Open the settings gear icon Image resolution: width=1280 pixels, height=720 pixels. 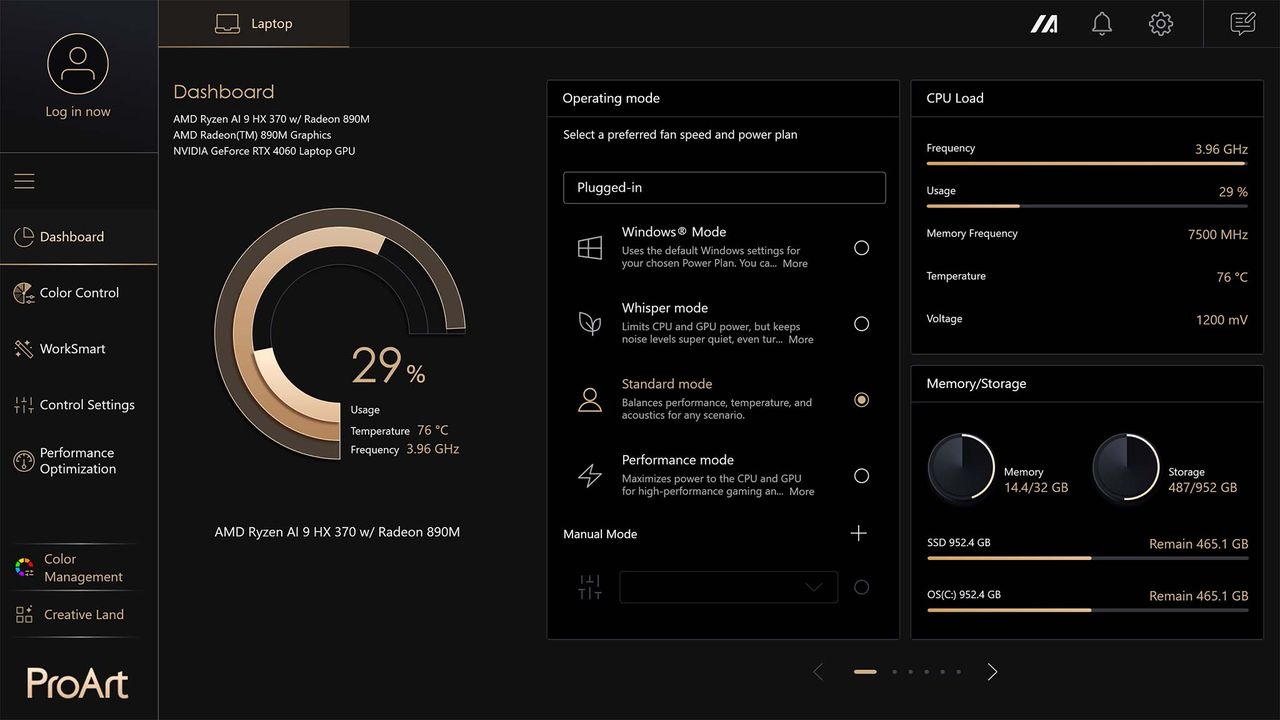tap(1161, 23)
